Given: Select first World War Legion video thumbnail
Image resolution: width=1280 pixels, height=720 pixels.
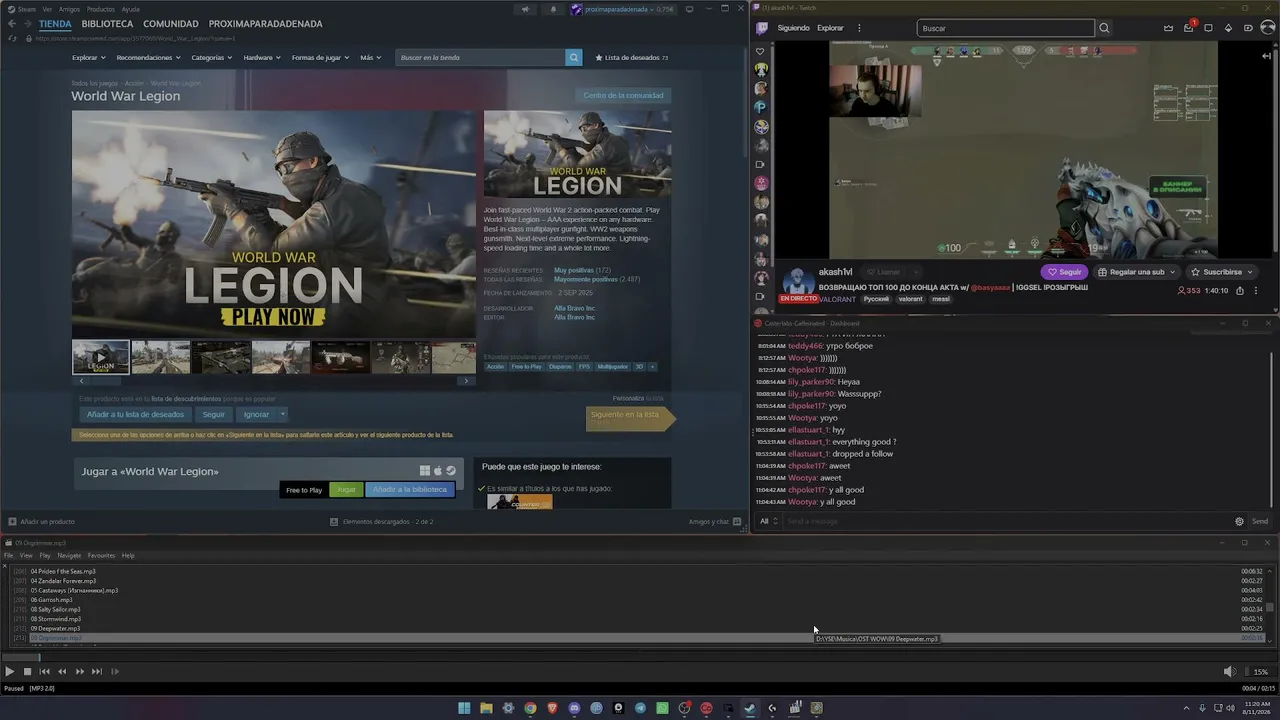Looking at the screenshot, I should [x=100, y=357].
